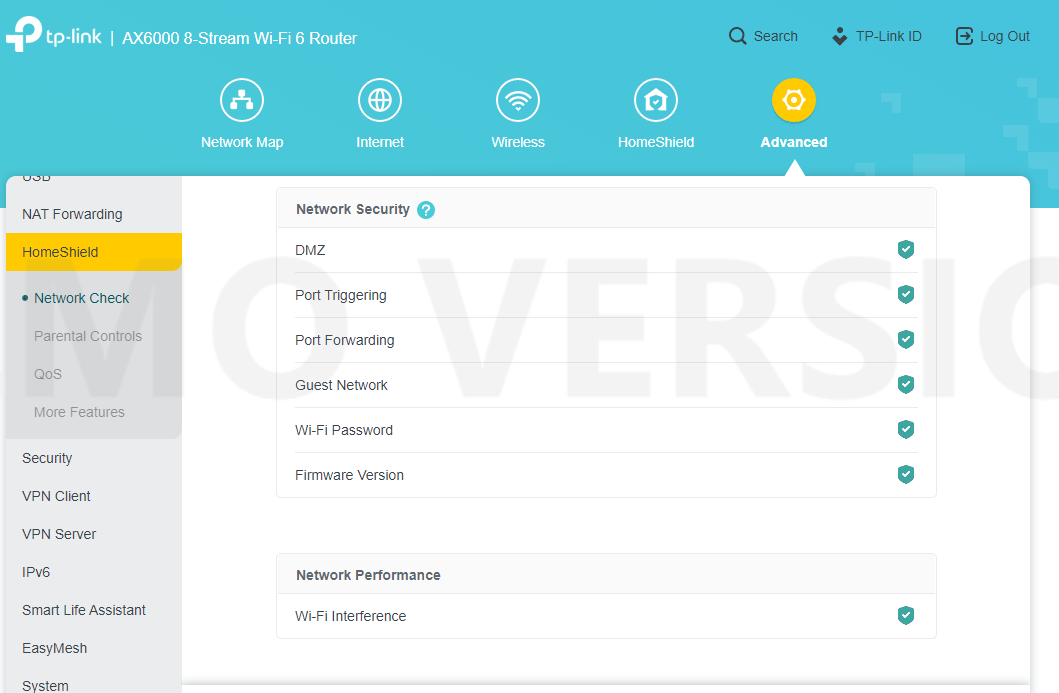Click the Wi-Fi Password row label
Screen dimensions: 1059x693
(344, 430)
